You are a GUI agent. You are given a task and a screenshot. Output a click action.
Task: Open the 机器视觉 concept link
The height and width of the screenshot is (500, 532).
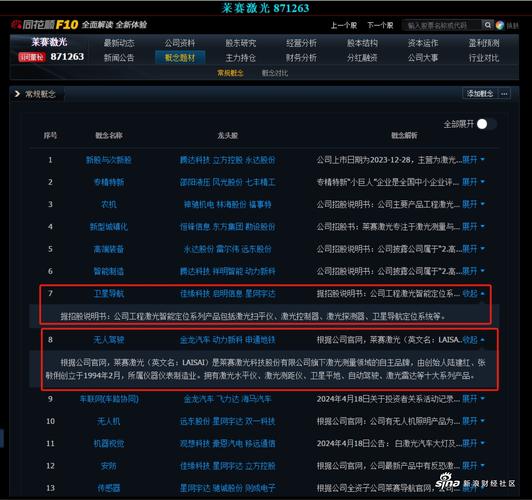tap(109, 443)
